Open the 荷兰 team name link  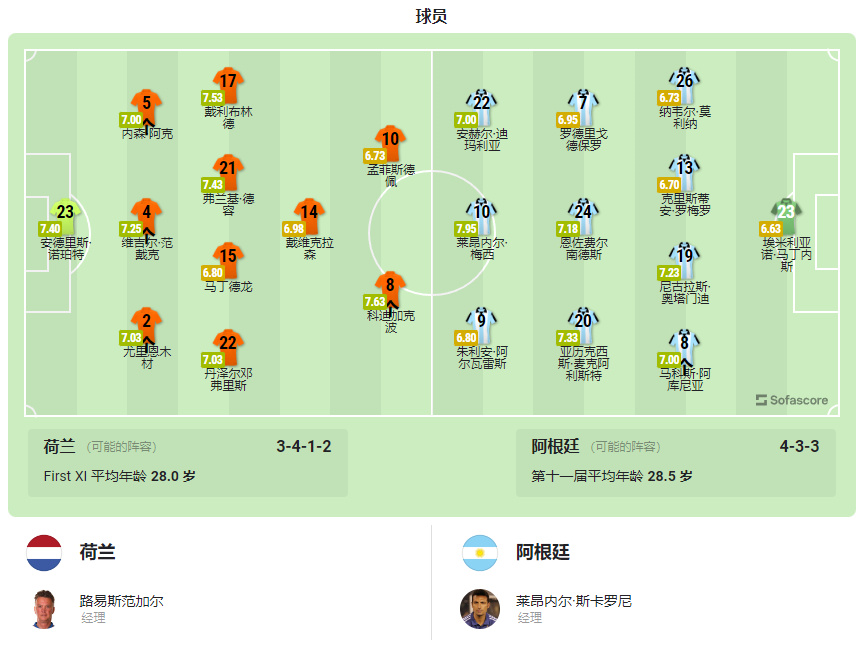[x=98, y=552]
